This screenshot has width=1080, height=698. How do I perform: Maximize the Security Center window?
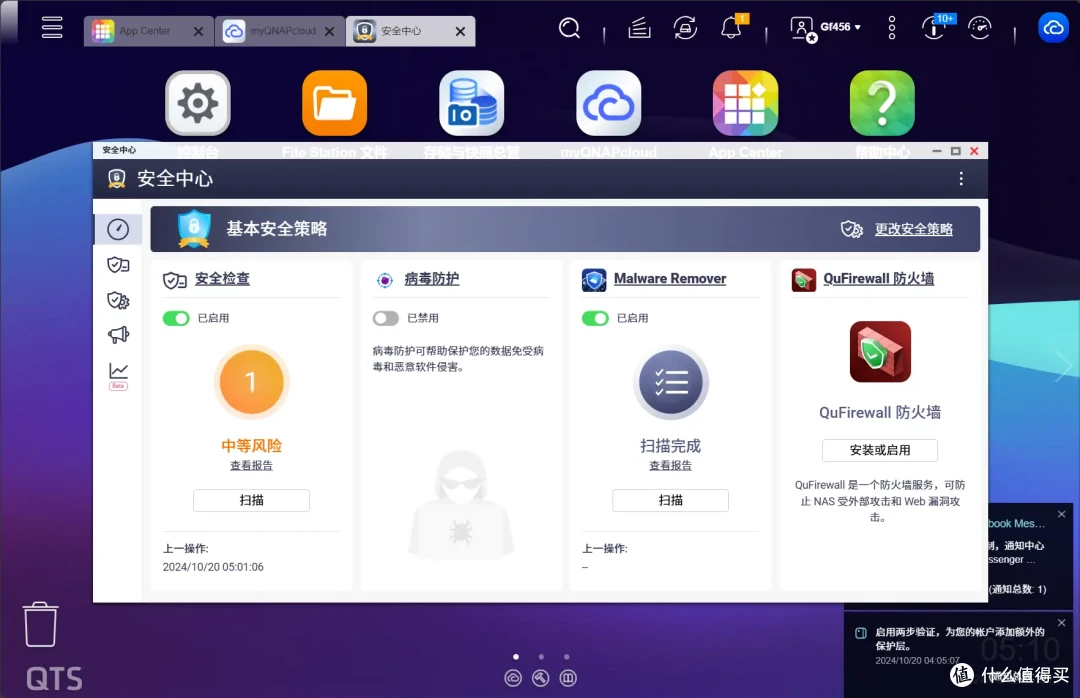point(955,151)
